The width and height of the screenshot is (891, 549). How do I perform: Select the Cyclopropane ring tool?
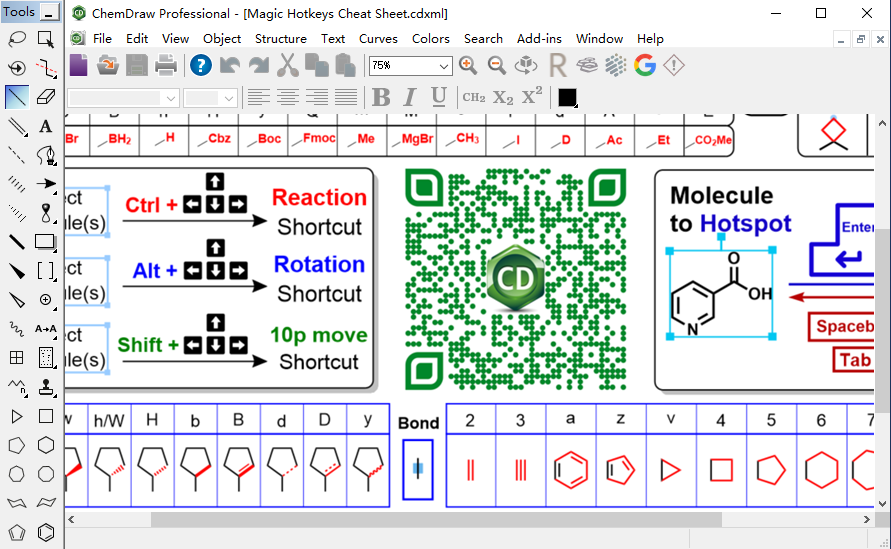[16, 417]
